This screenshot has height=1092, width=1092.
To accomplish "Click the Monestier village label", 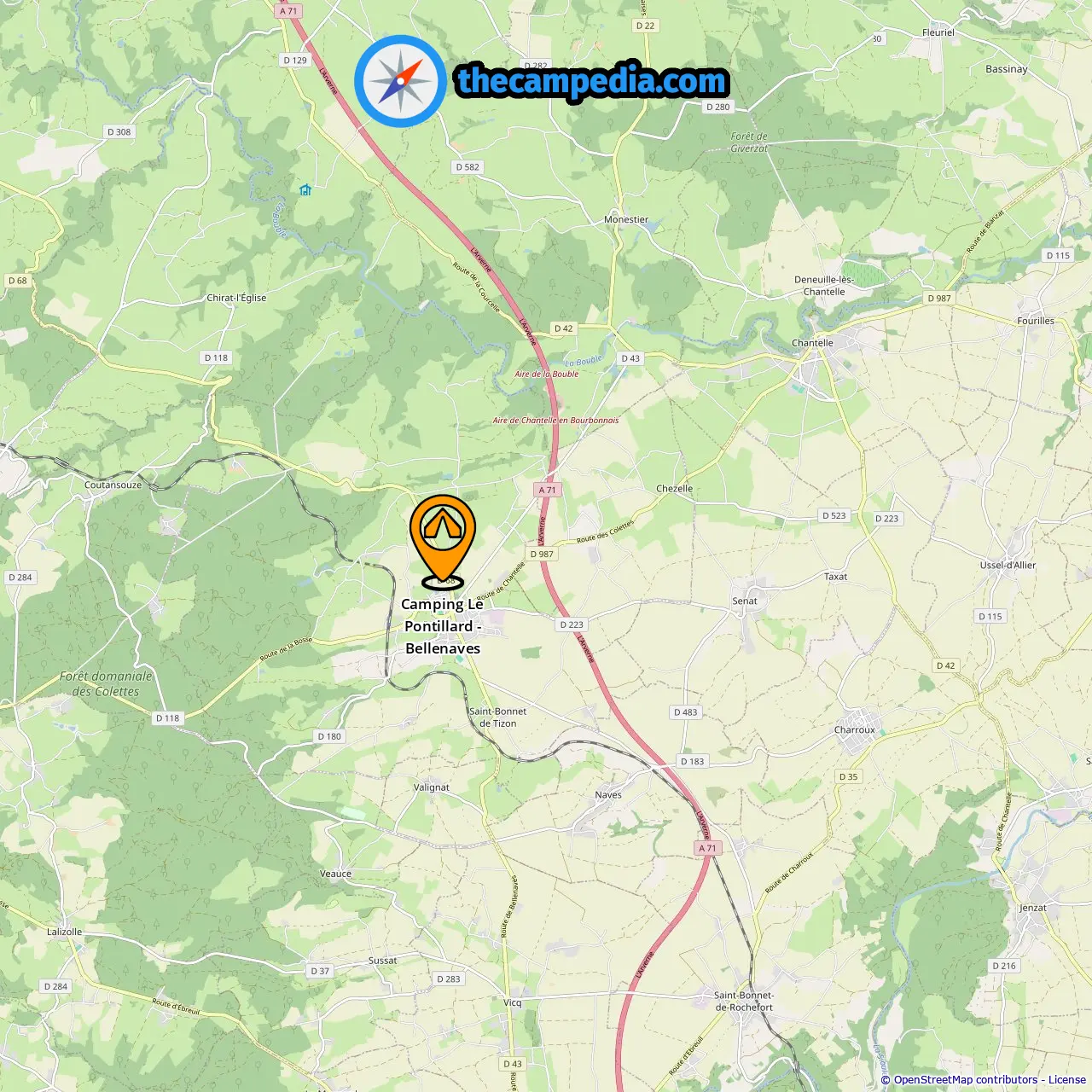I will pos(626,220).
